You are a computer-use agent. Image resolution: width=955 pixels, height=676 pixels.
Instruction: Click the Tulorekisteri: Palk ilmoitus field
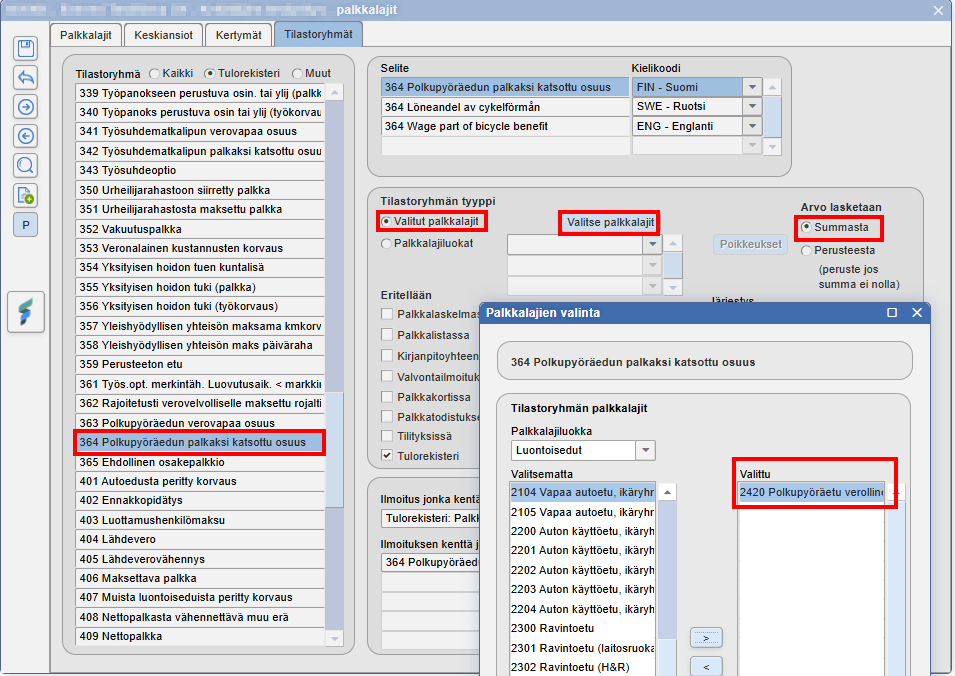(431, 518)
